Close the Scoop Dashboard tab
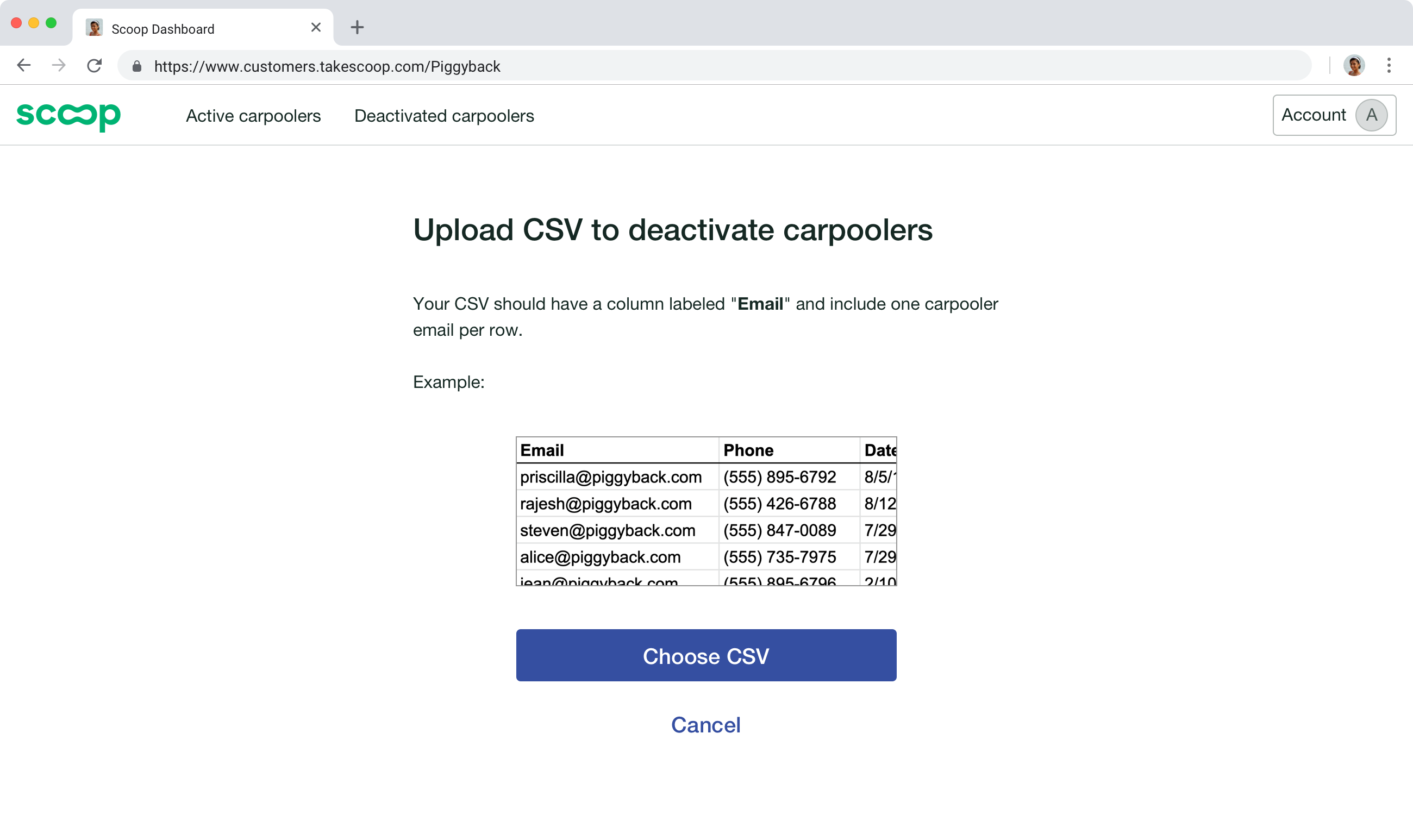Screen dimensions: 1413x840 [315, 27]
